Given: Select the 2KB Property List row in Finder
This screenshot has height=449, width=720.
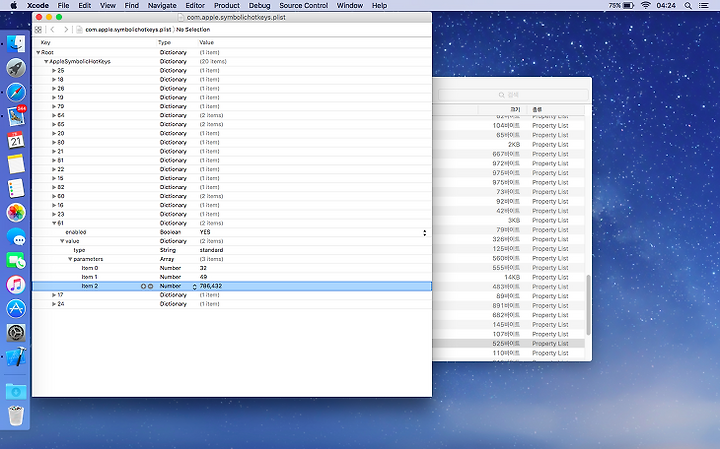Looking at the screenshot, I should tap(509, 145).
